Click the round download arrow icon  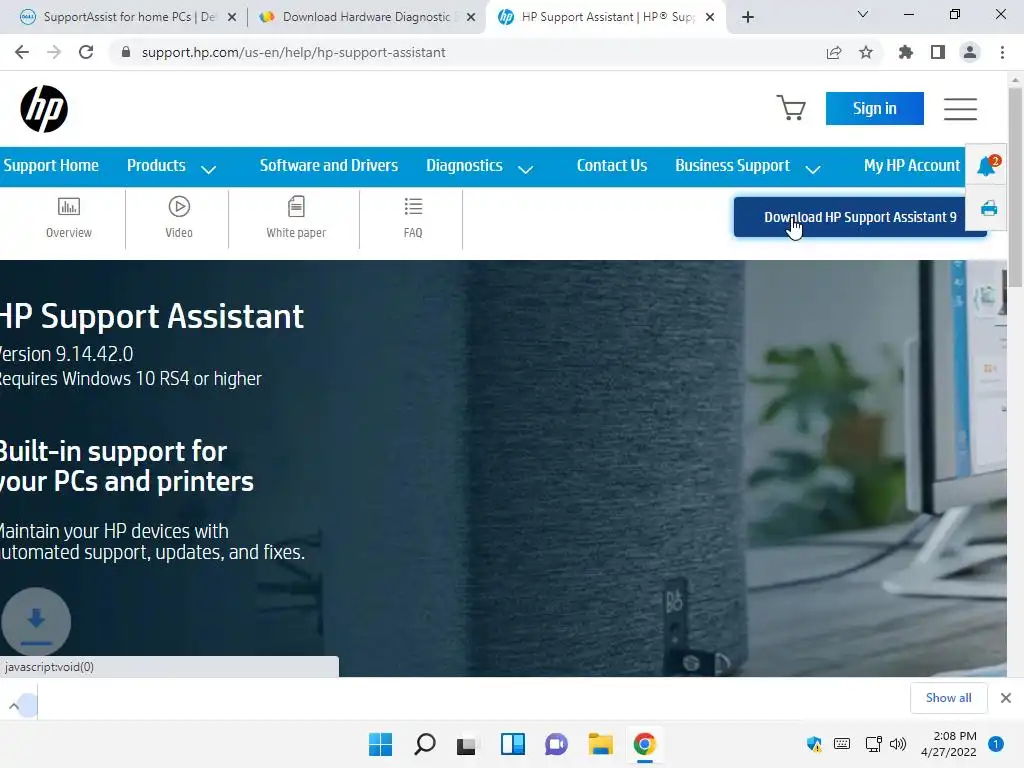(36, 622)
